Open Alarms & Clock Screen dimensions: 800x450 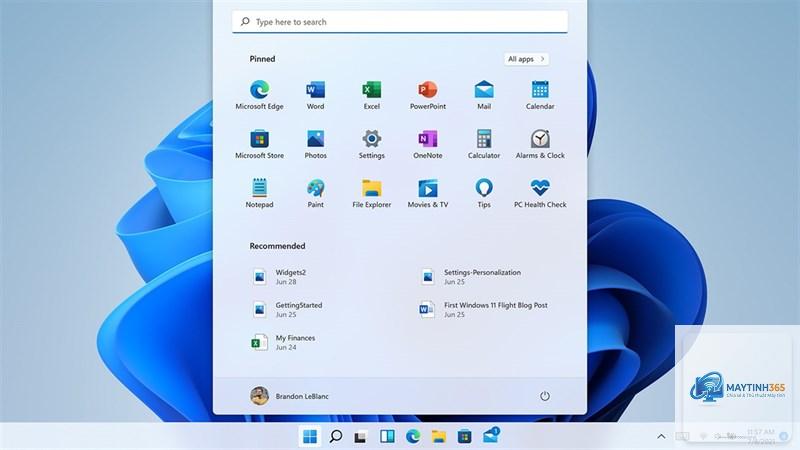point(540,144)
